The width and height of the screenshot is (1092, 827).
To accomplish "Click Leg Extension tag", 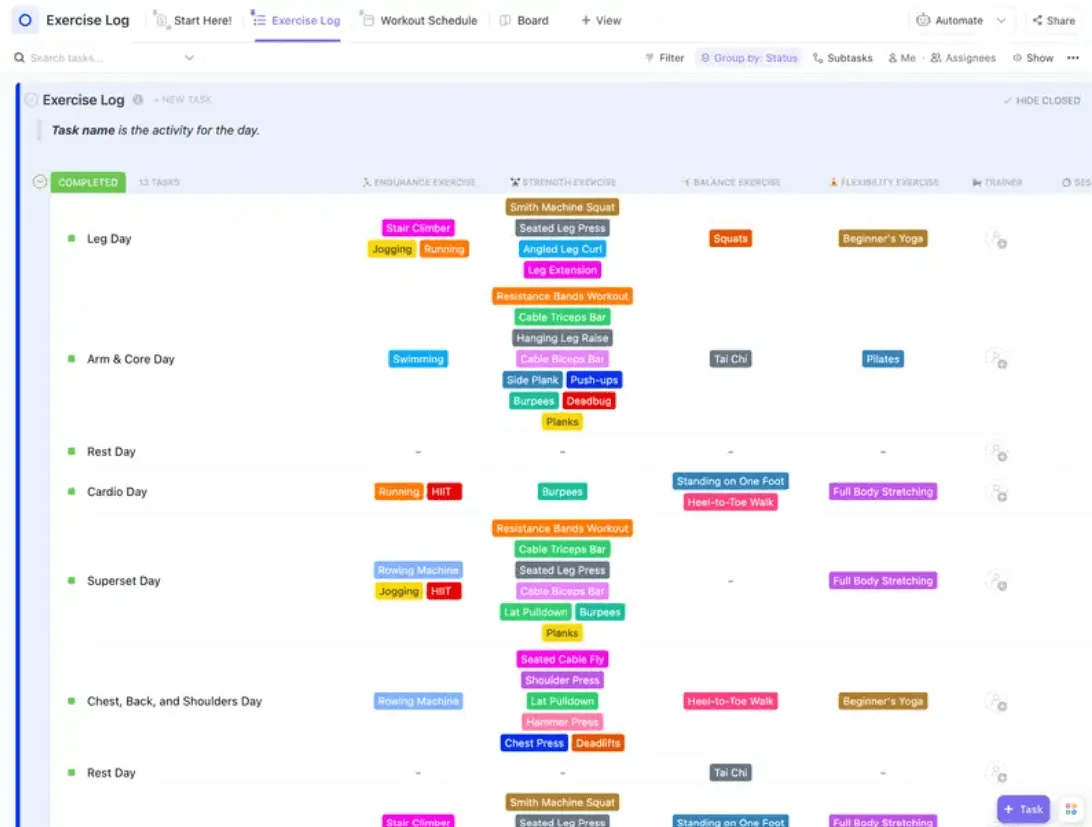I will click(x=562, y=270).
